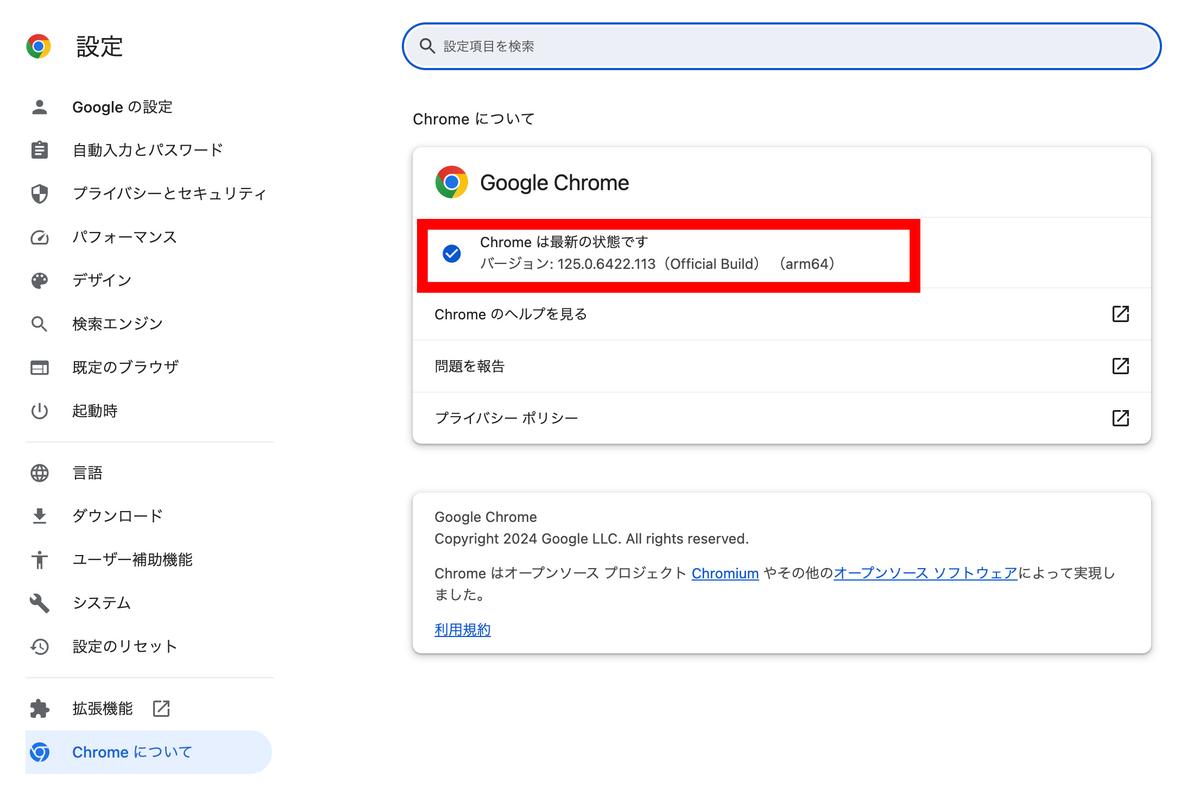Select the privacy and security shield icon
Viewport: 1200px width, 800px height.
click(39, 194)
